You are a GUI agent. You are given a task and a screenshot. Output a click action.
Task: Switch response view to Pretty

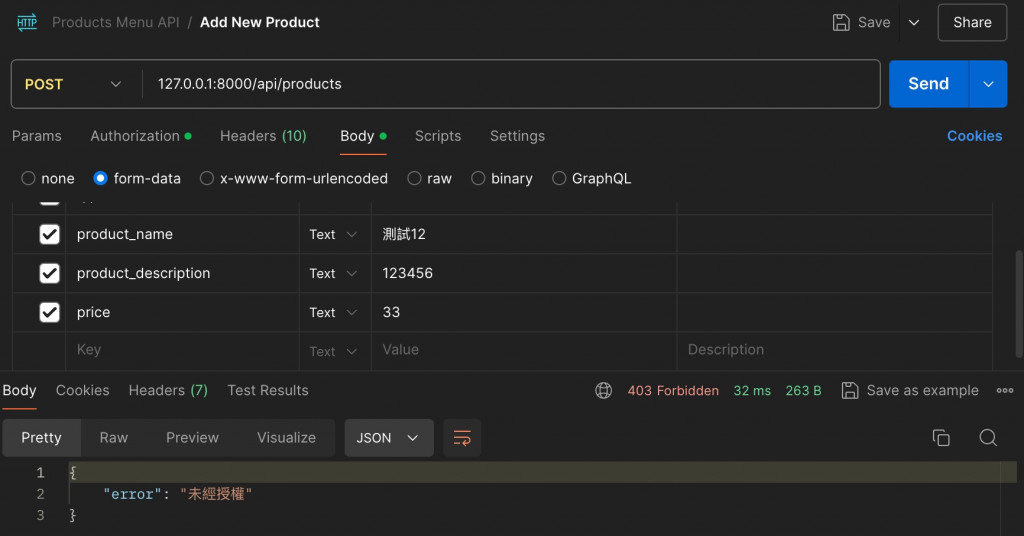coord(41,437)
